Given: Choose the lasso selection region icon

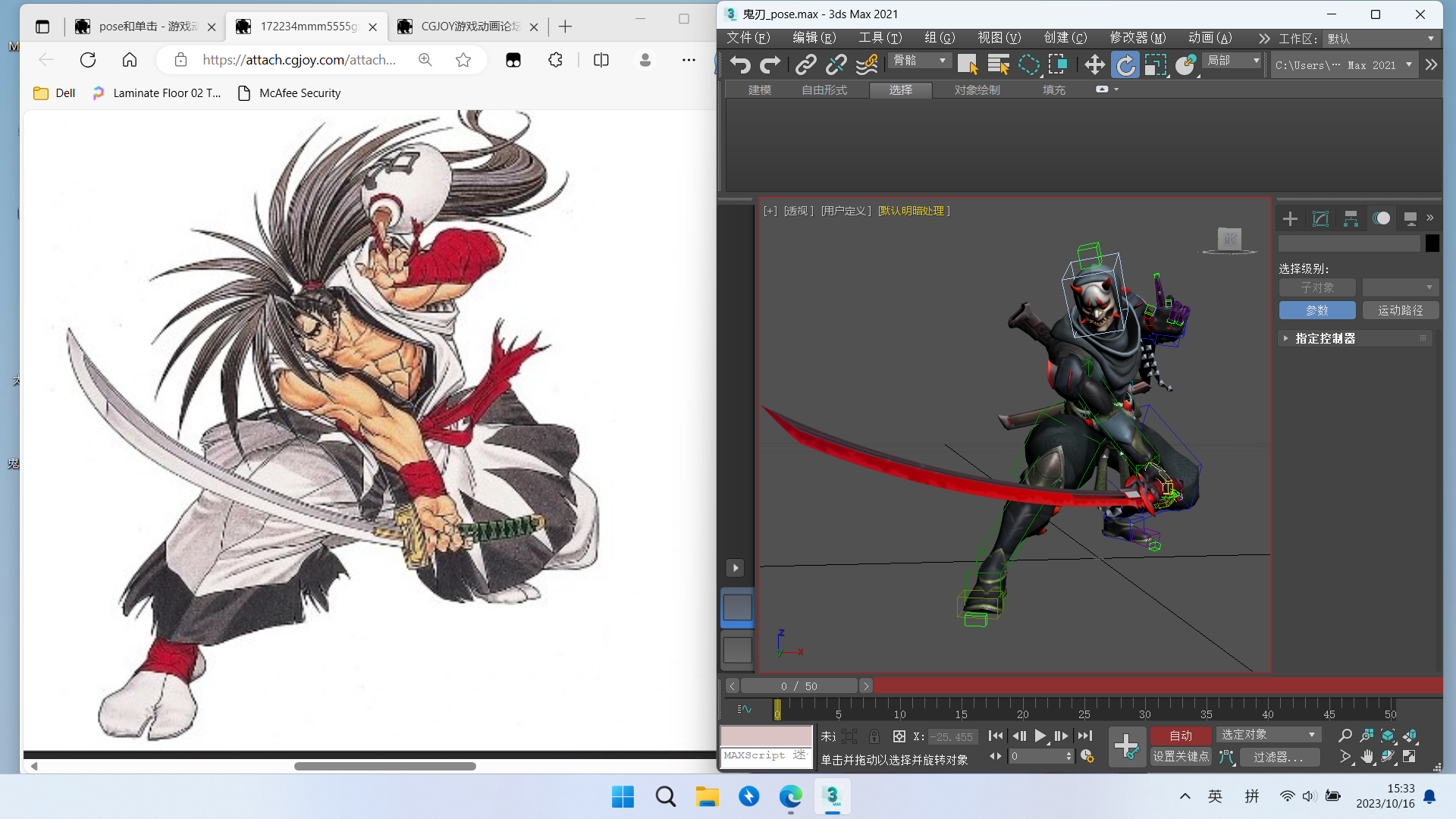Looking at the screenshot, I should (x=1028, y=65).
